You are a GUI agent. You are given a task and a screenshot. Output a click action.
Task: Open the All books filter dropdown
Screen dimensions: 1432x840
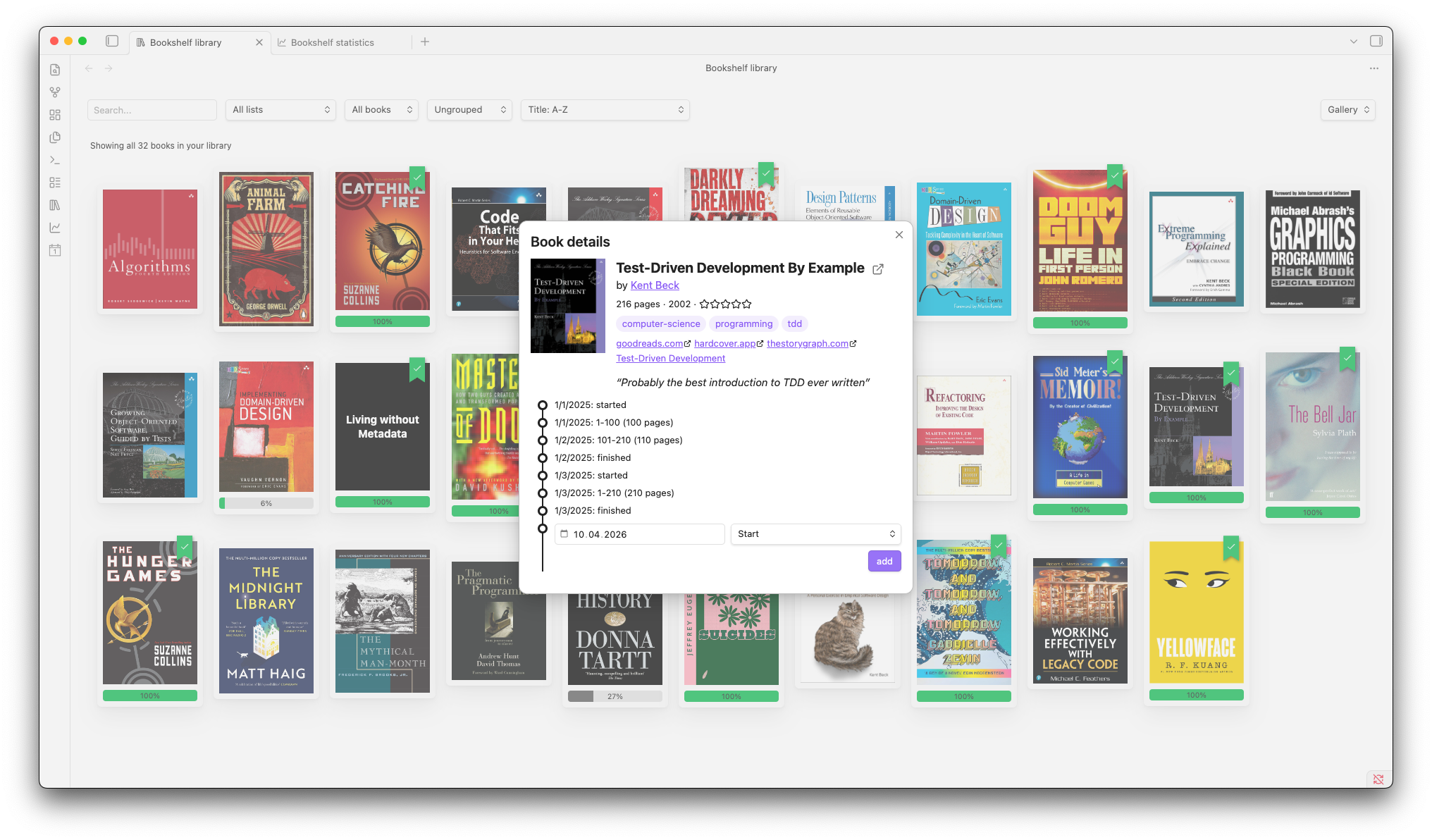pyautogui.click(x=381, y=110)
